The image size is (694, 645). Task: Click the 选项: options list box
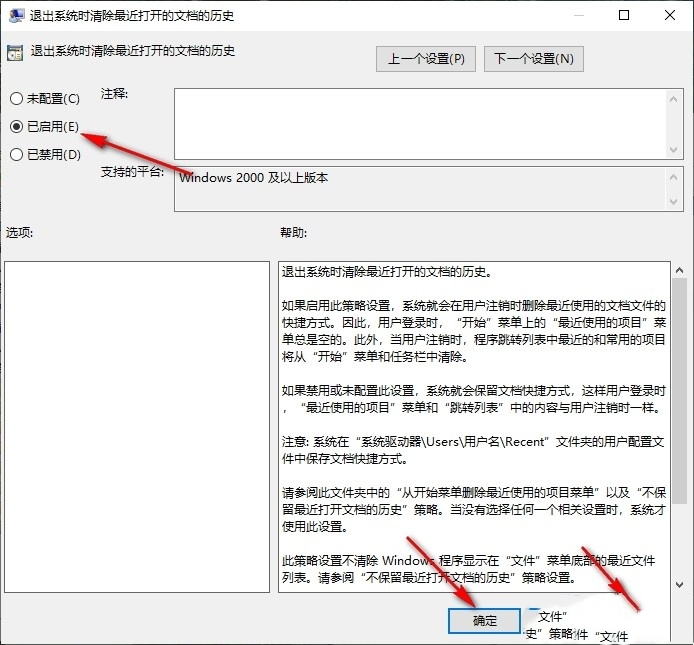click(x=137, y=427)
